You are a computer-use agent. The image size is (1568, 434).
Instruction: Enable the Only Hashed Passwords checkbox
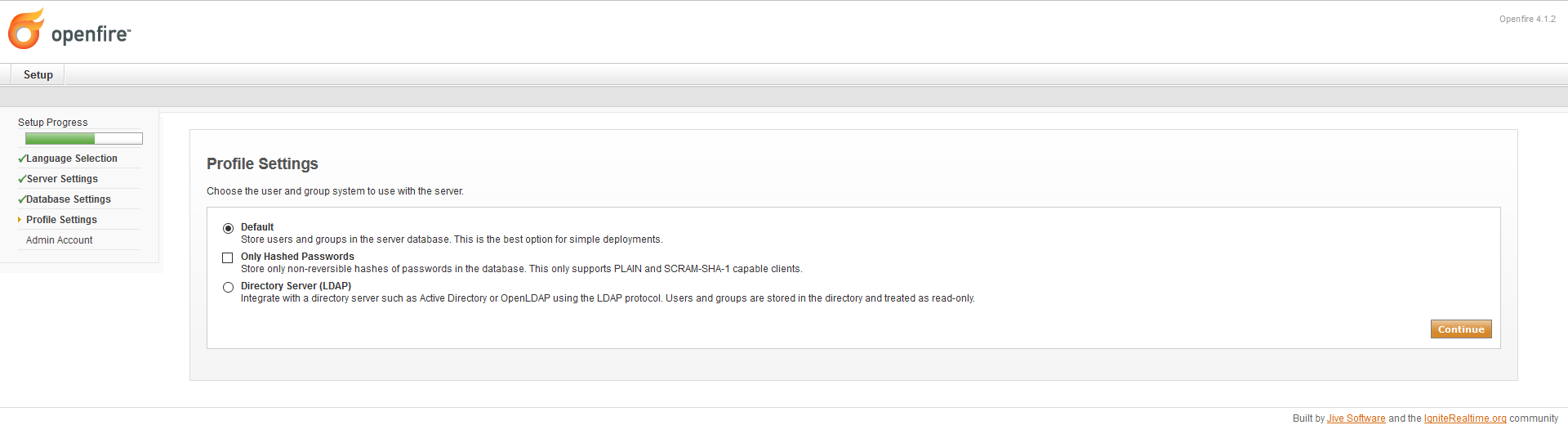[x=228, y=257]
